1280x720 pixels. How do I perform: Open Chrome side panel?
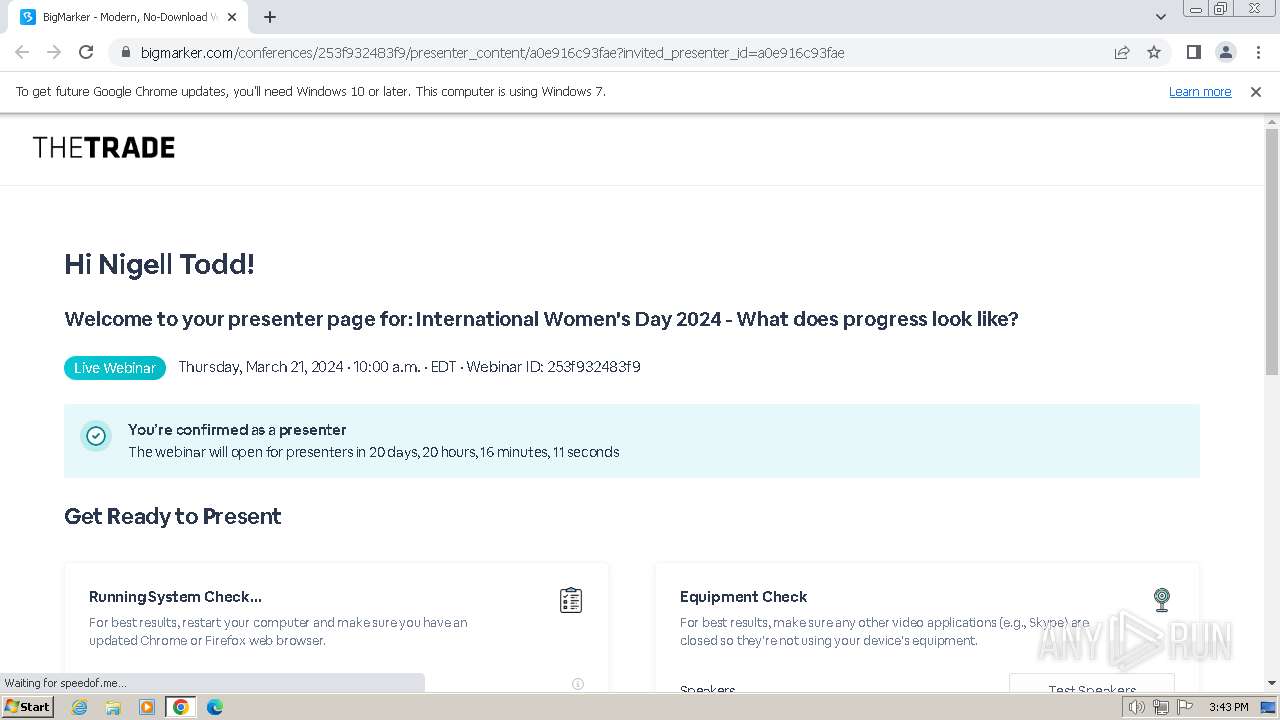(x=1193, y=52)
